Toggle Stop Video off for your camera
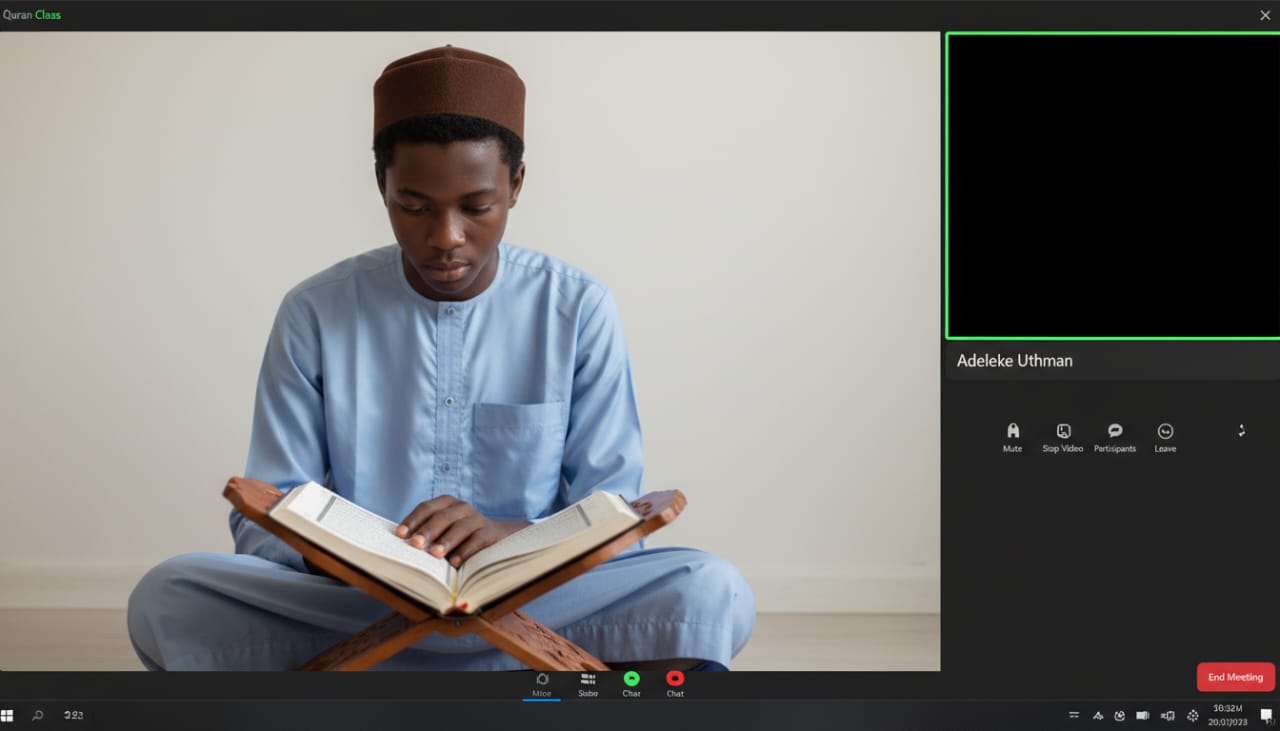Image resolution: width=1280 pixels, height=731 pixels. (x=1063, y=432)
